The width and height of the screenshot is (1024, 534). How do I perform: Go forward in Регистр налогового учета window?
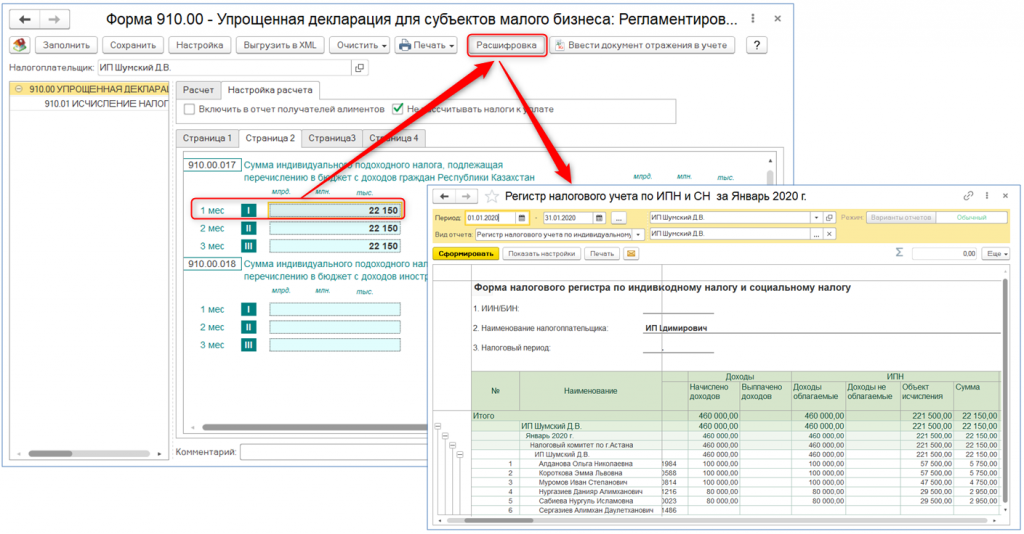pos(466,196)
